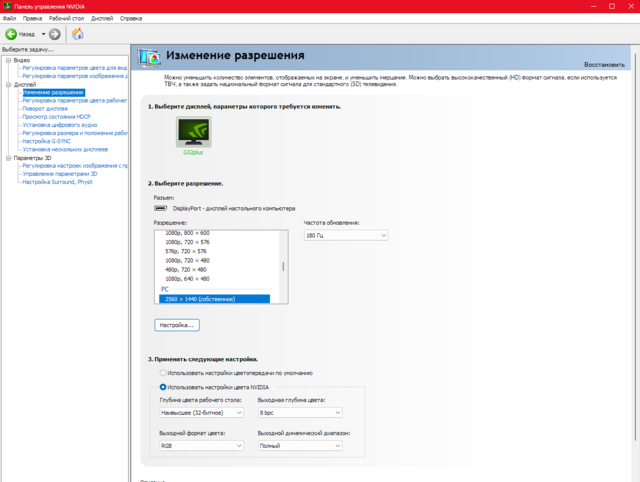This screenshot has height=482, width=640.
Task: Open the back history dropdown arrow
Action: pos(42,34)
